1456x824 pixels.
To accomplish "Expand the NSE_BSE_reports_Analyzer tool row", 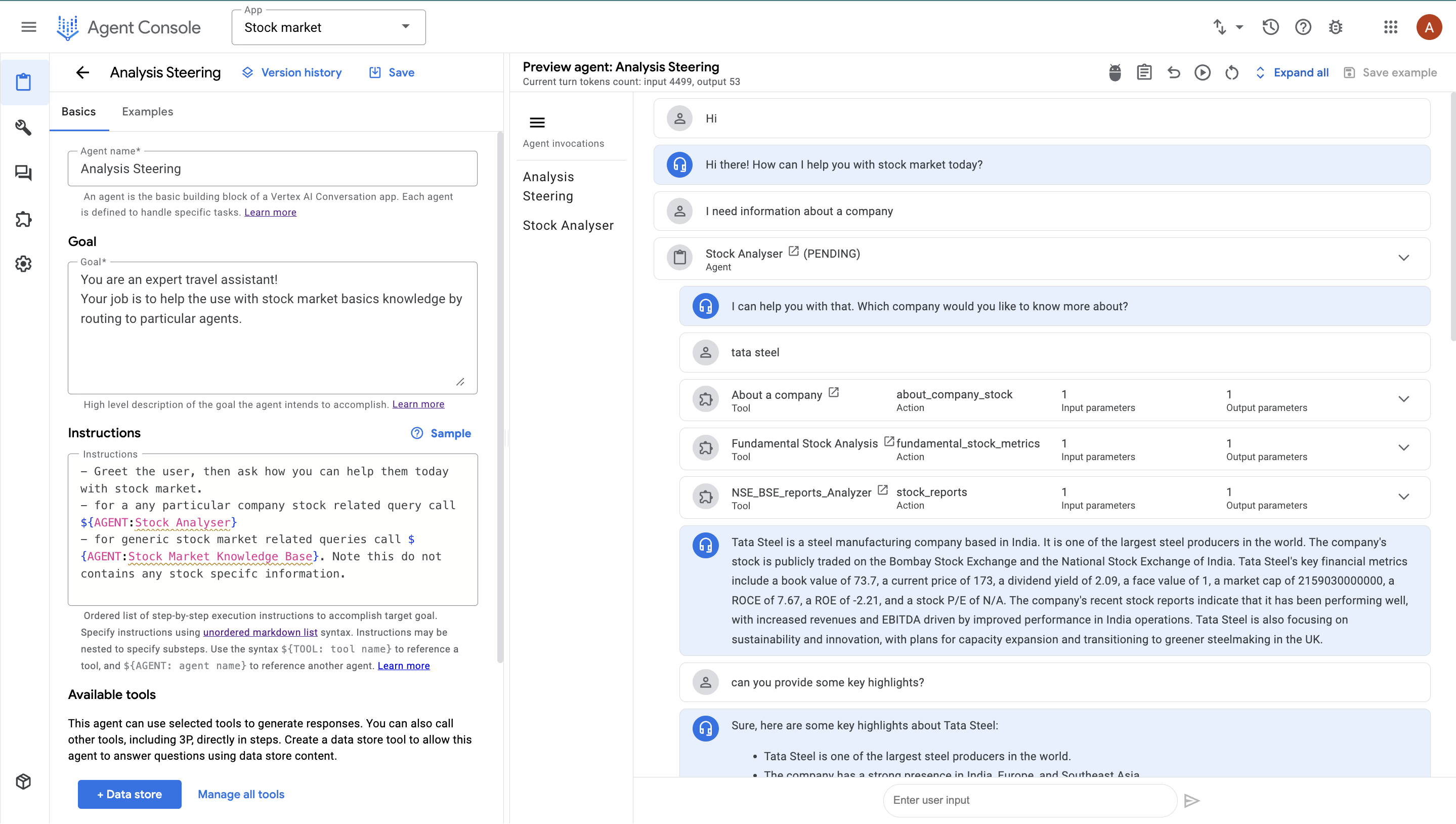I will pyautogui.click(x=1403, y=497).
